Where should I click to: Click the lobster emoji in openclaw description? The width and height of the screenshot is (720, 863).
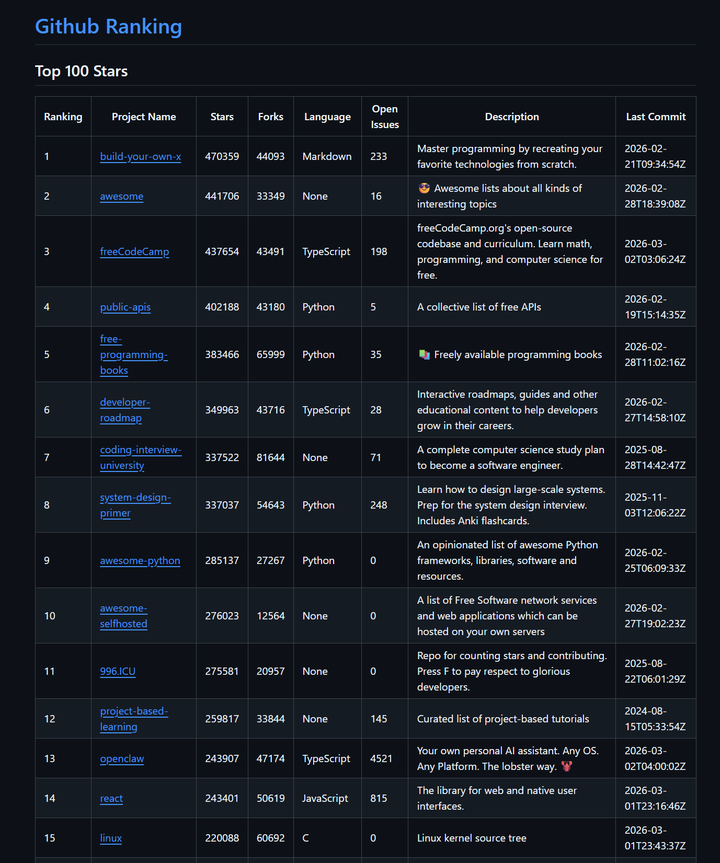click(566, 766)
